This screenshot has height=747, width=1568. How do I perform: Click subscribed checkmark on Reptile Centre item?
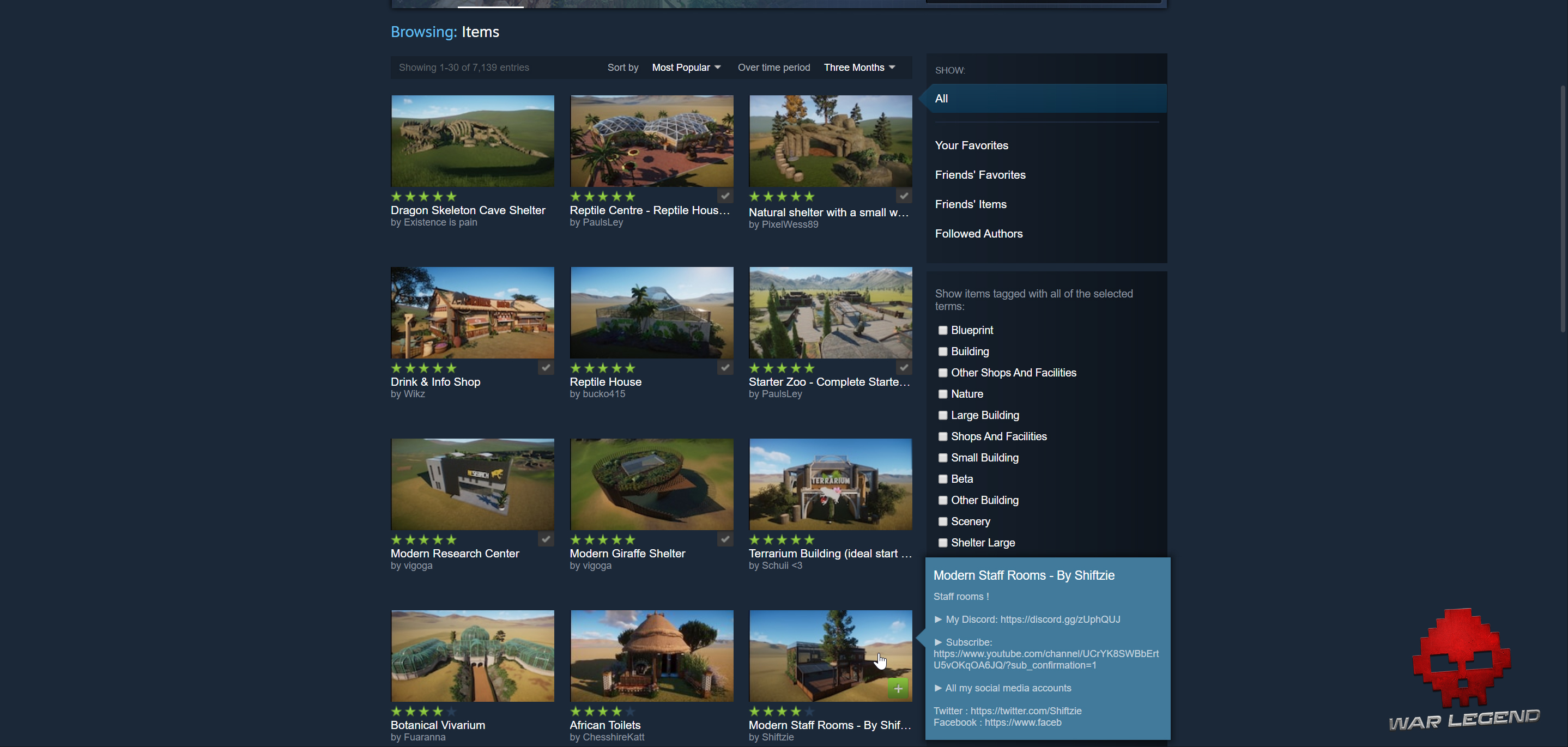coord(724,196)
